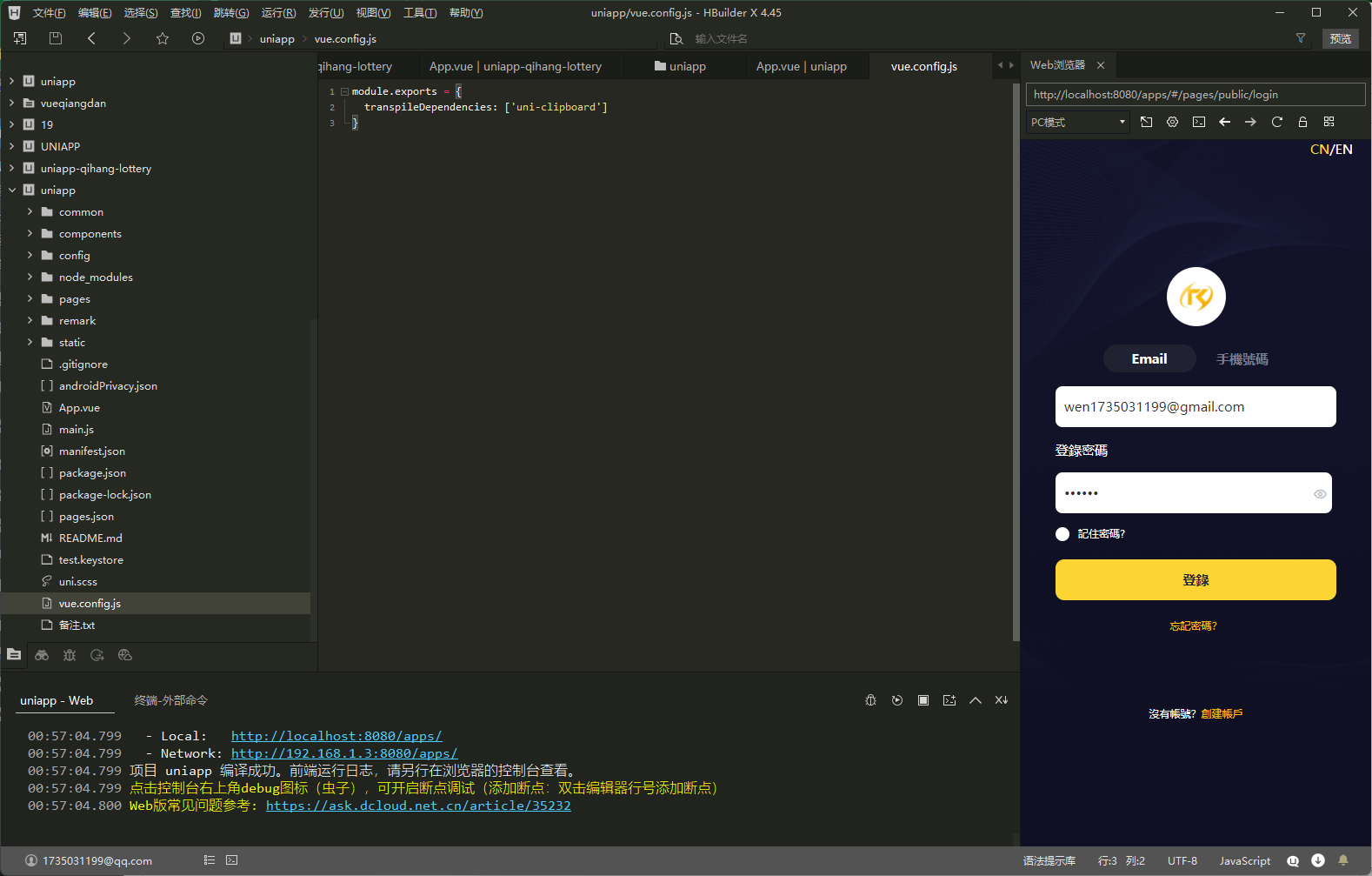
Task: Go forward in the Web browser panel
Action: (x=1251, y=122)
